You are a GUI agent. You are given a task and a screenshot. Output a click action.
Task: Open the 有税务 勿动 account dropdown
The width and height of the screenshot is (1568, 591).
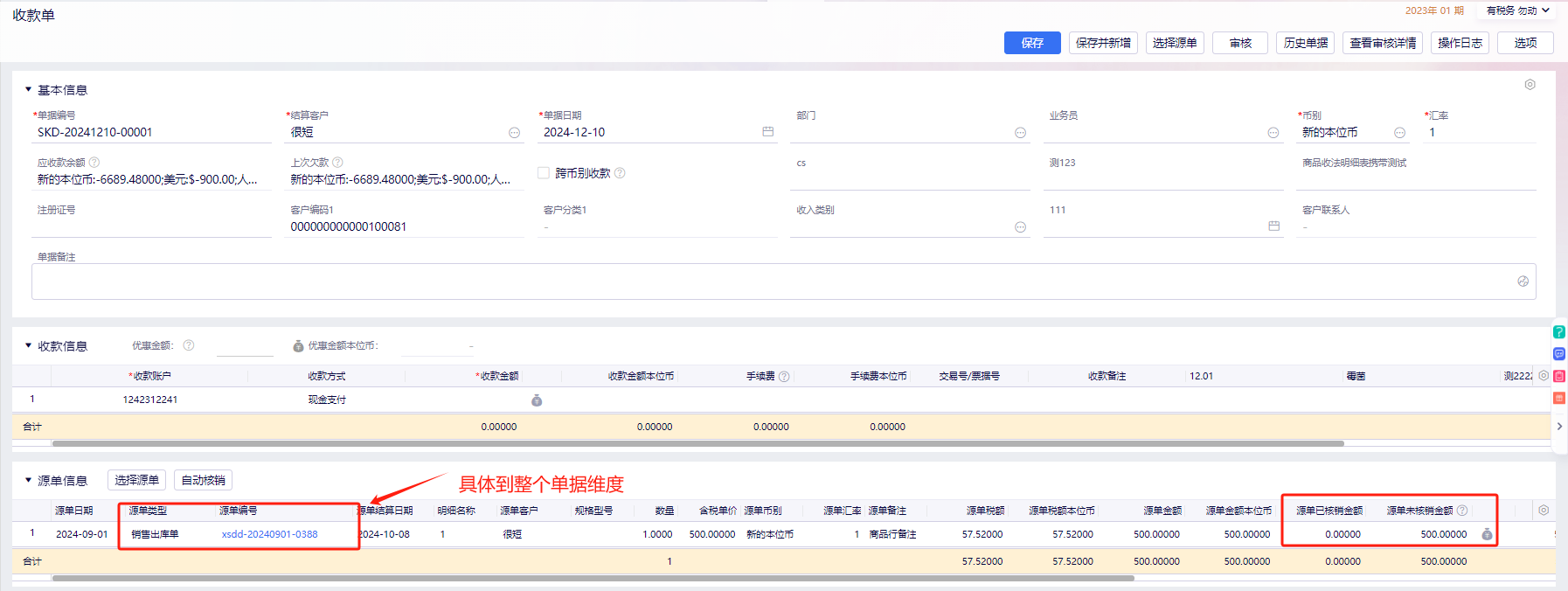pos(1518,10)
